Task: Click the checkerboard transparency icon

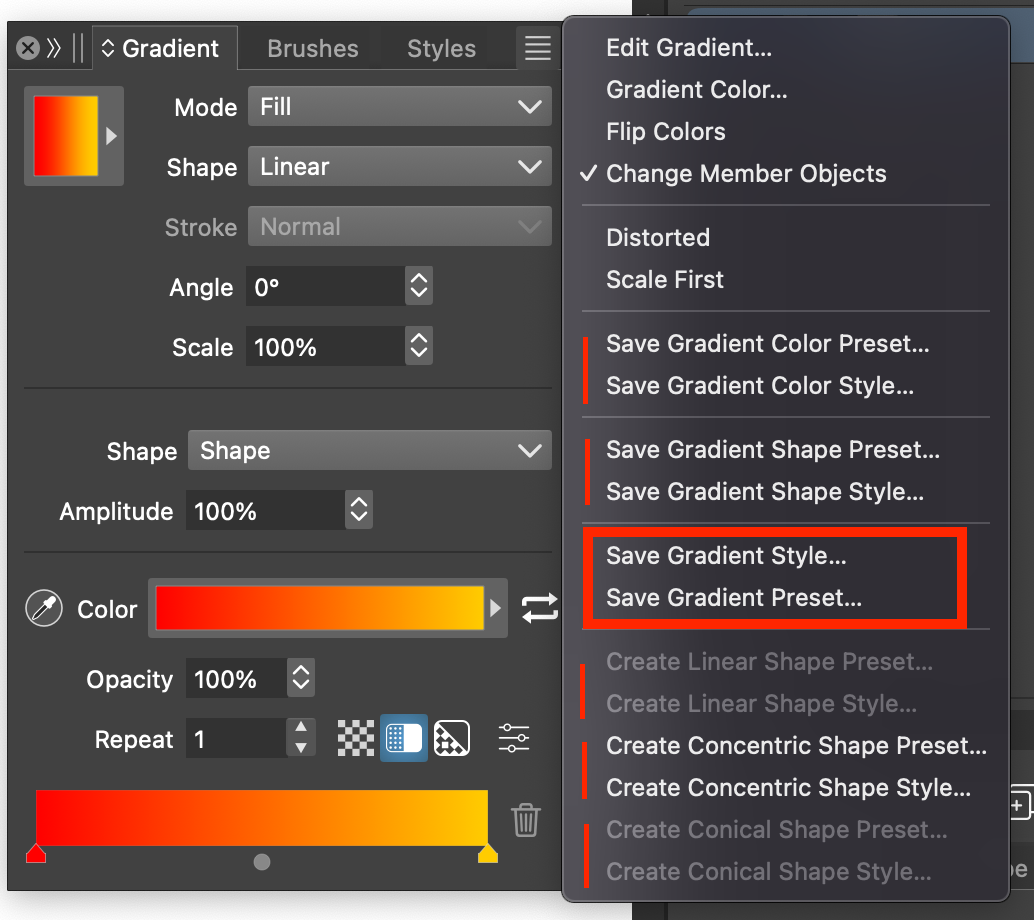Action: click(356, 739)
